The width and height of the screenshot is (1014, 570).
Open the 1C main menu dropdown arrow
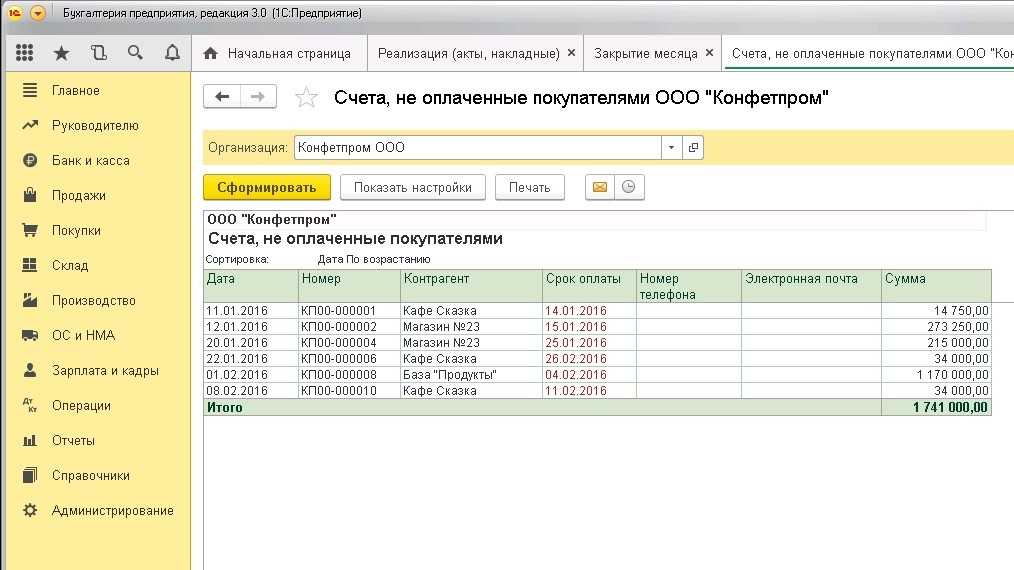click(x=38, y=13)
